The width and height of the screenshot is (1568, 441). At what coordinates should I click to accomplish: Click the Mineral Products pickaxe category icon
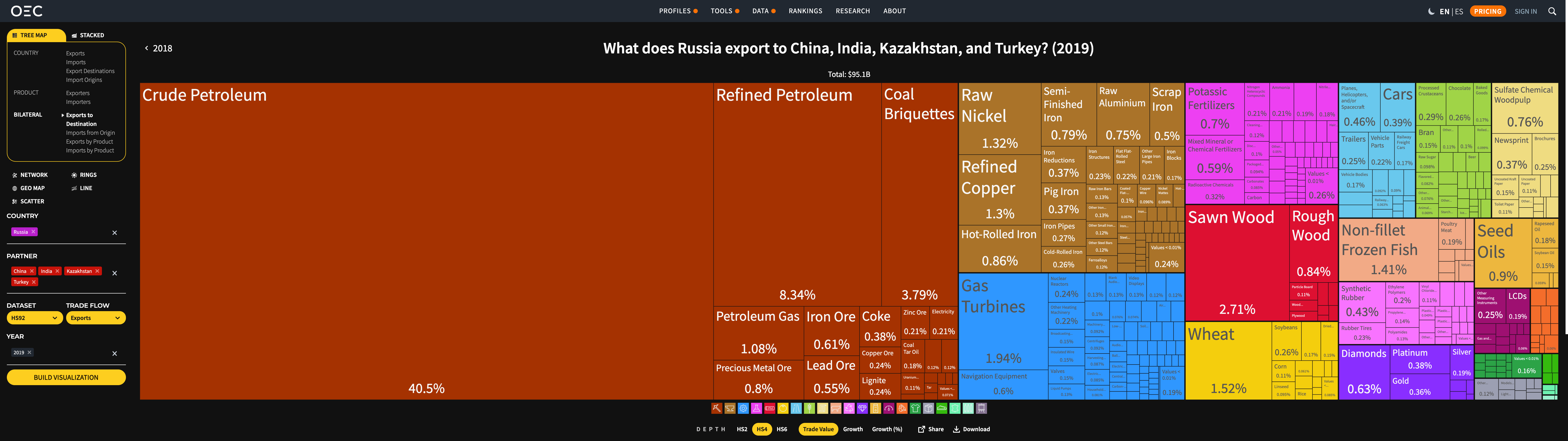pyautogui.click(x=717, y=409)
